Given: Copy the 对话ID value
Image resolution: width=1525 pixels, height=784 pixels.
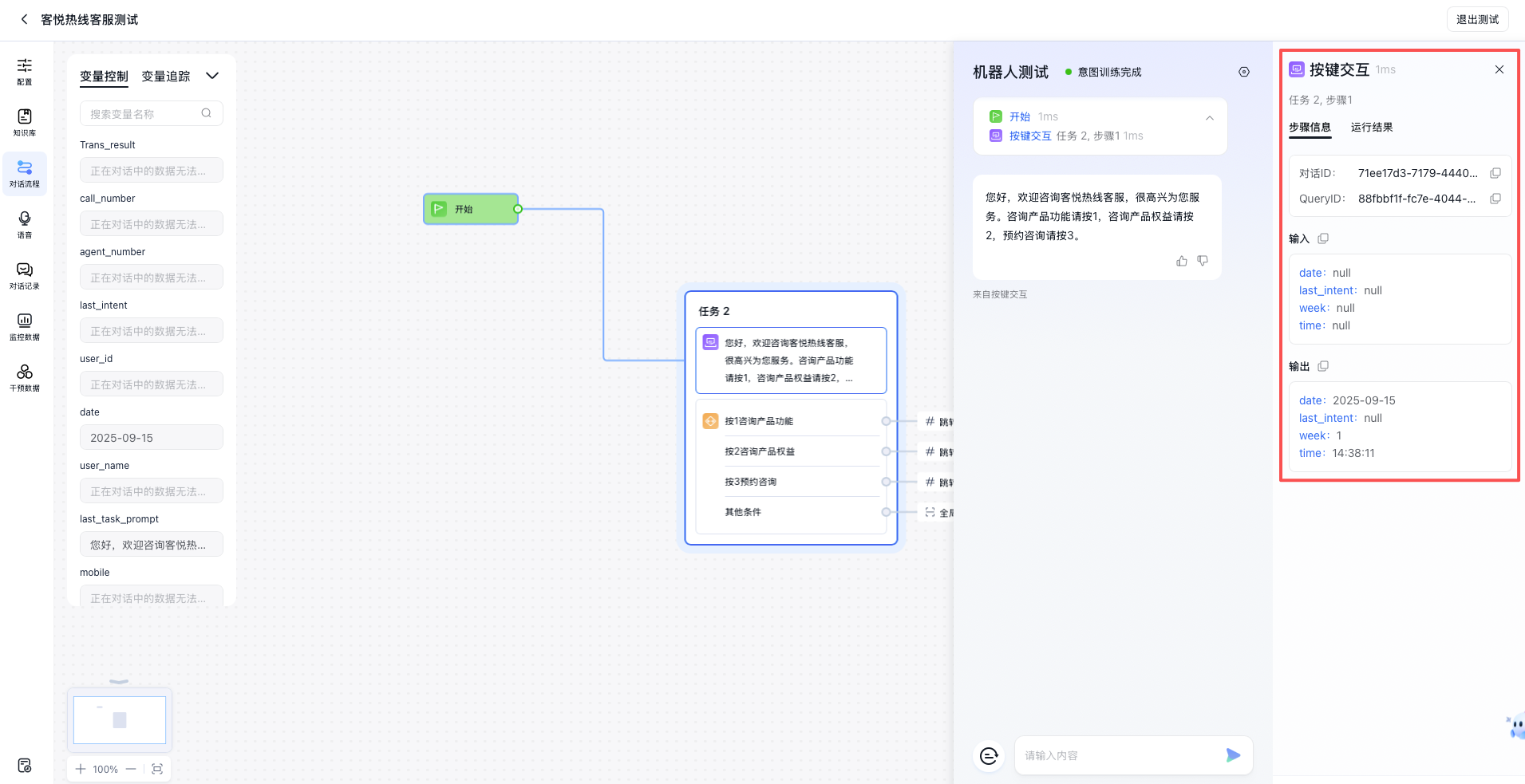Looking at the screenshot, I should tap(1495, 173).
